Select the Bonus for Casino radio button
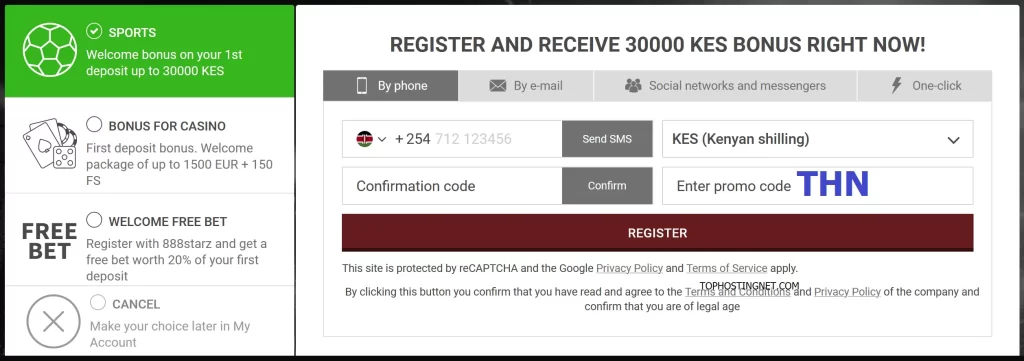 pos(94,124)
